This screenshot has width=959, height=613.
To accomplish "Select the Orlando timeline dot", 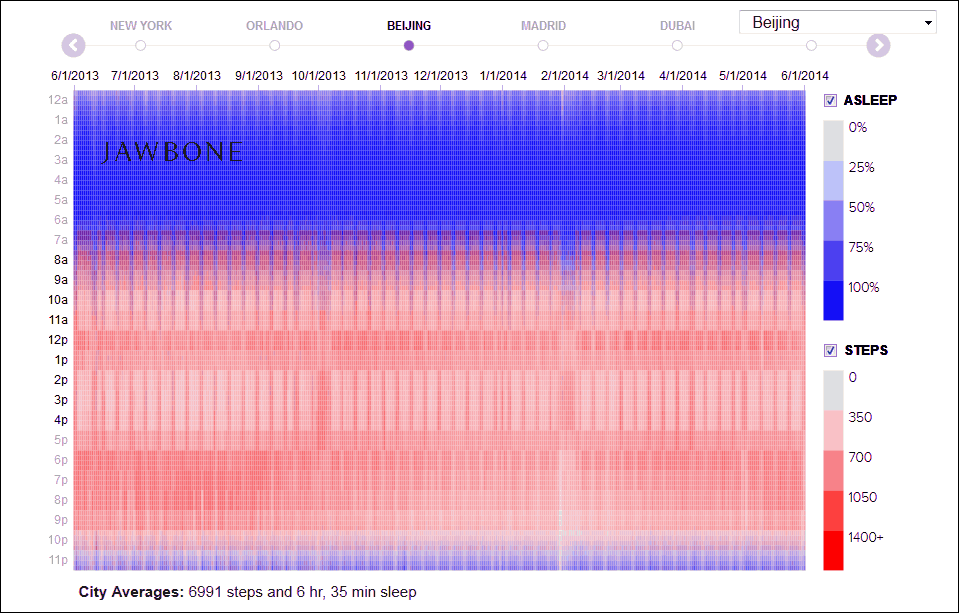I will 275,45.
